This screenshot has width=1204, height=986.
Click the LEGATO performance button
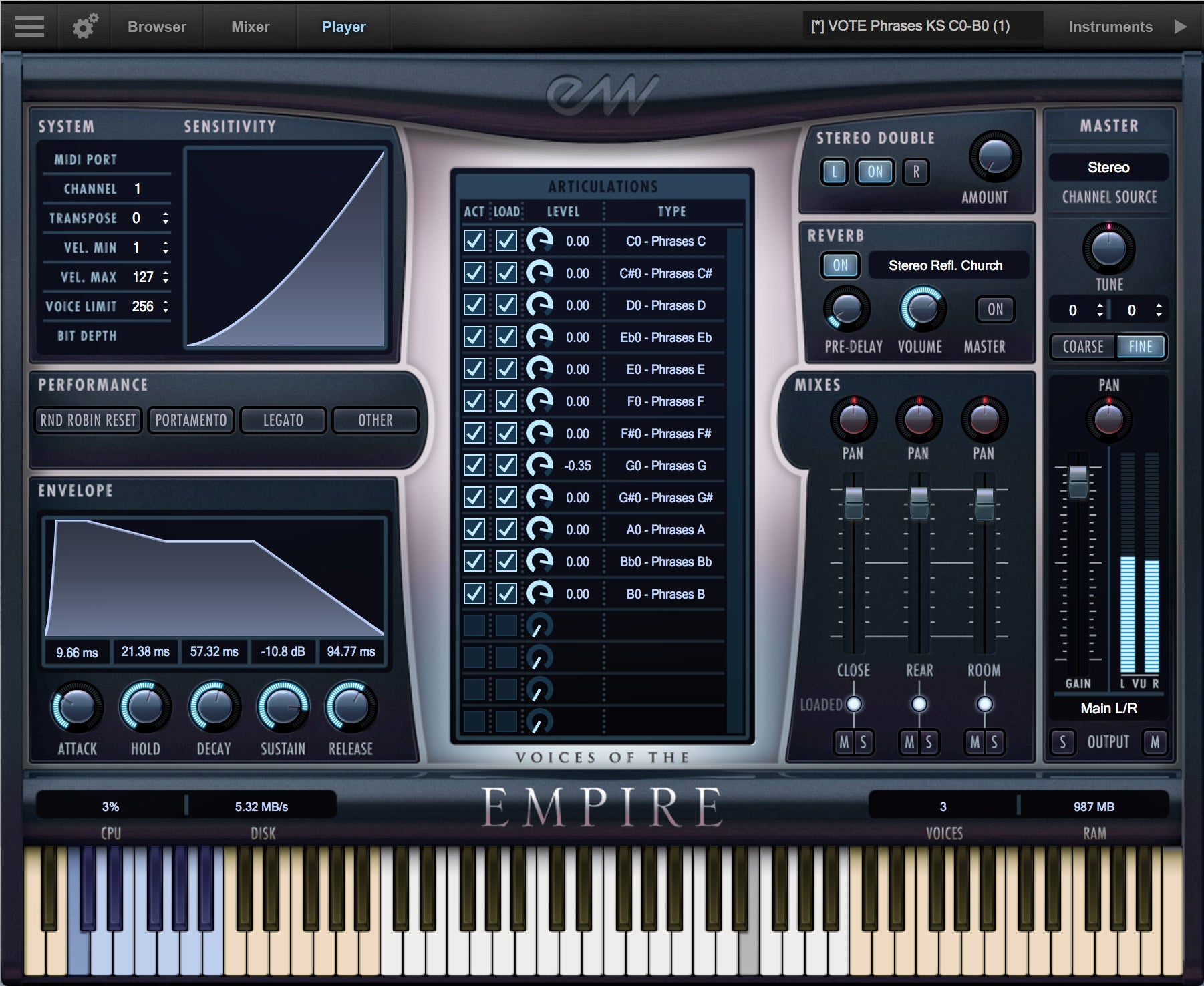pos(283,420)
